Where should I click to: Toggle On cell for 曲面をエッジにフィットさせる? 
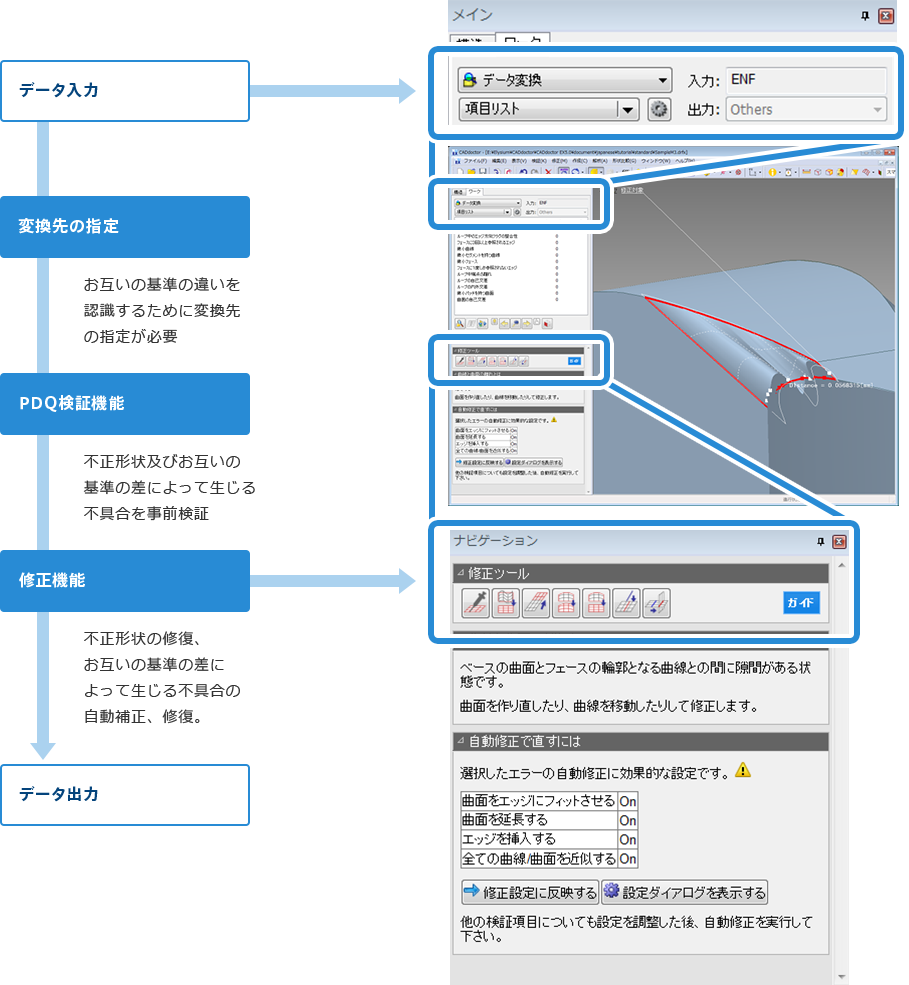pyautogui.click(x=628, y=801)
